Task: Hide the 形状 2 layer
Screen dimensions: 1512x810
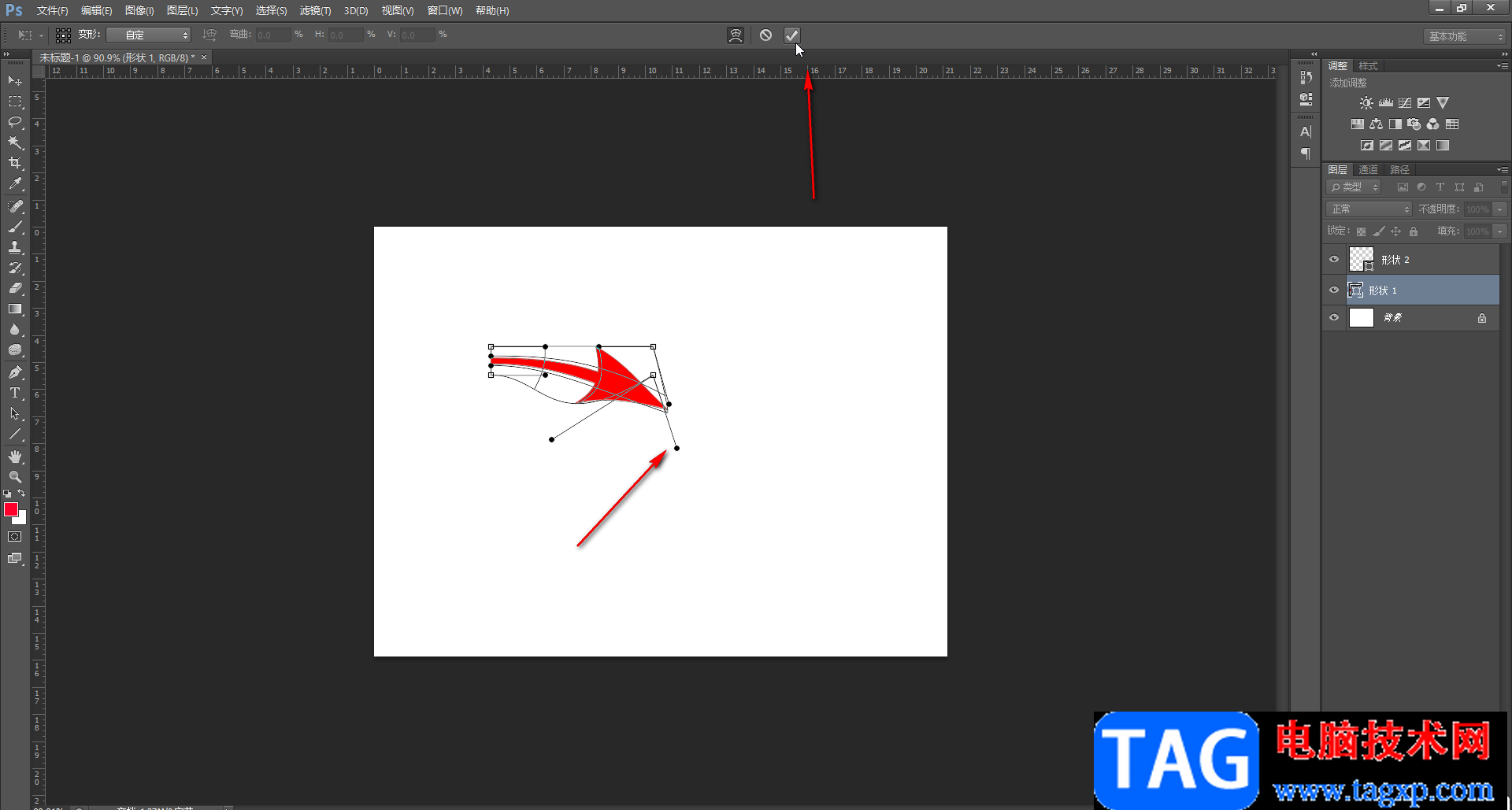Action: pos(1334,260)
